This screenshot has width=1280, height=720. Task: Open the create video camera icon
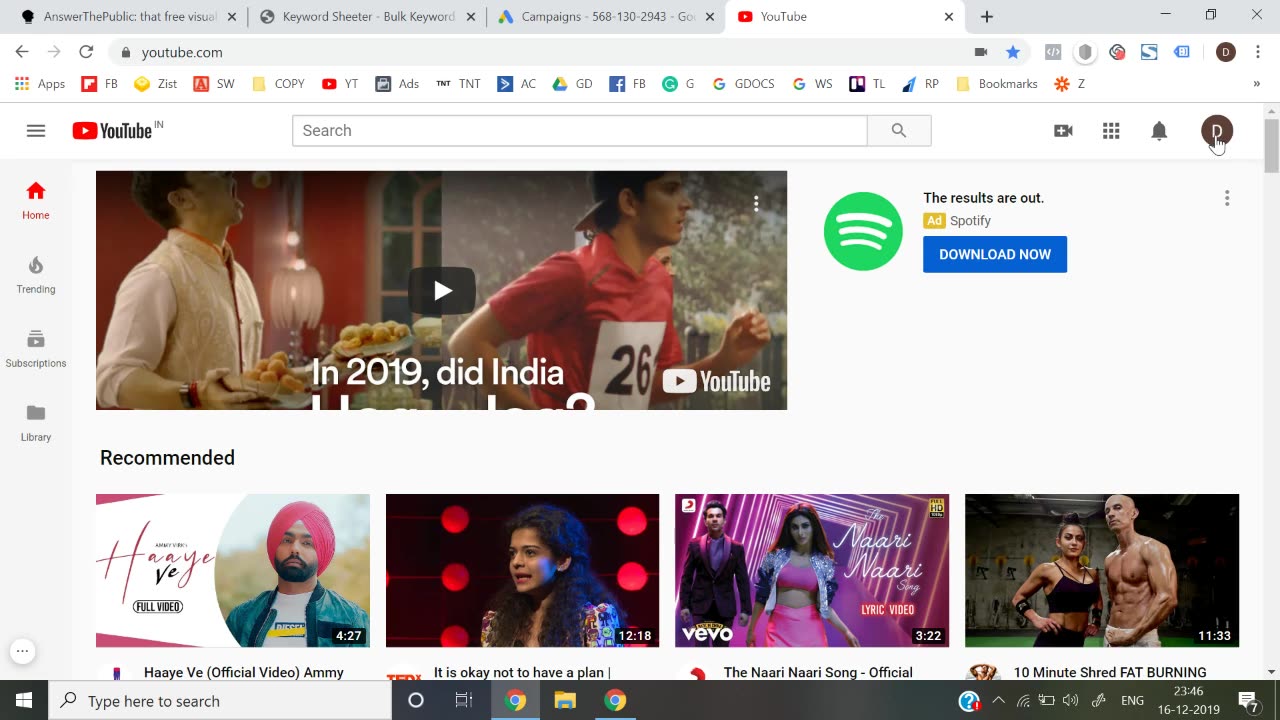(x=1063, y=130)
